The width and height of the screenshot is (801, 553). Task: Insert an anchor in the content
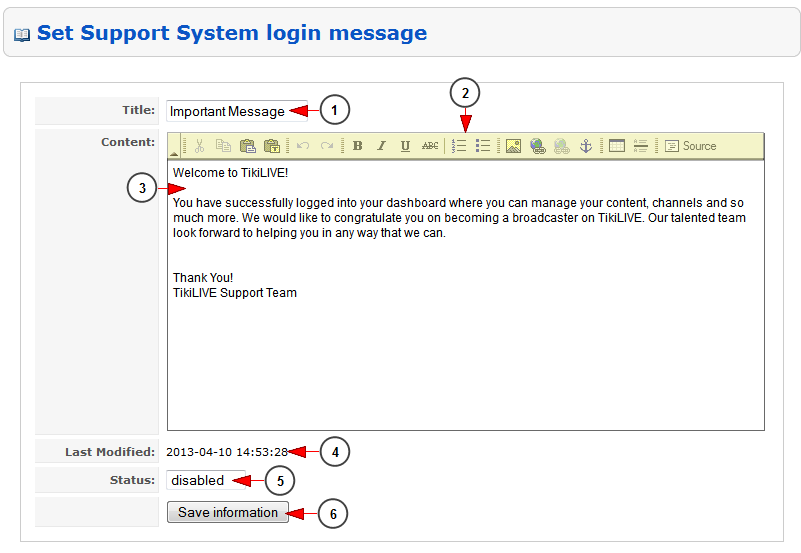point(587,146)
